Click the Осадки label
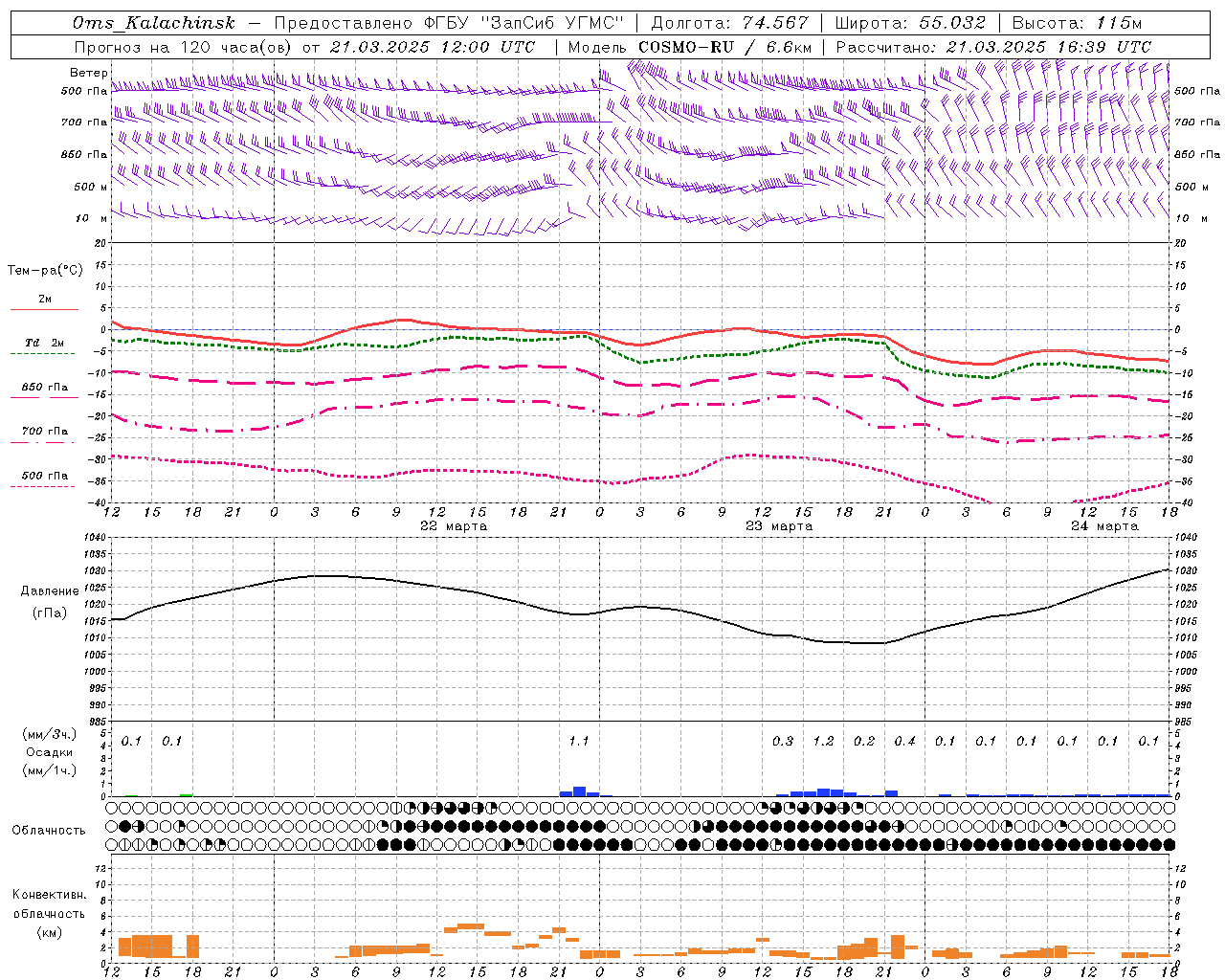This screenshot has height=980, width=1225. 50,753
